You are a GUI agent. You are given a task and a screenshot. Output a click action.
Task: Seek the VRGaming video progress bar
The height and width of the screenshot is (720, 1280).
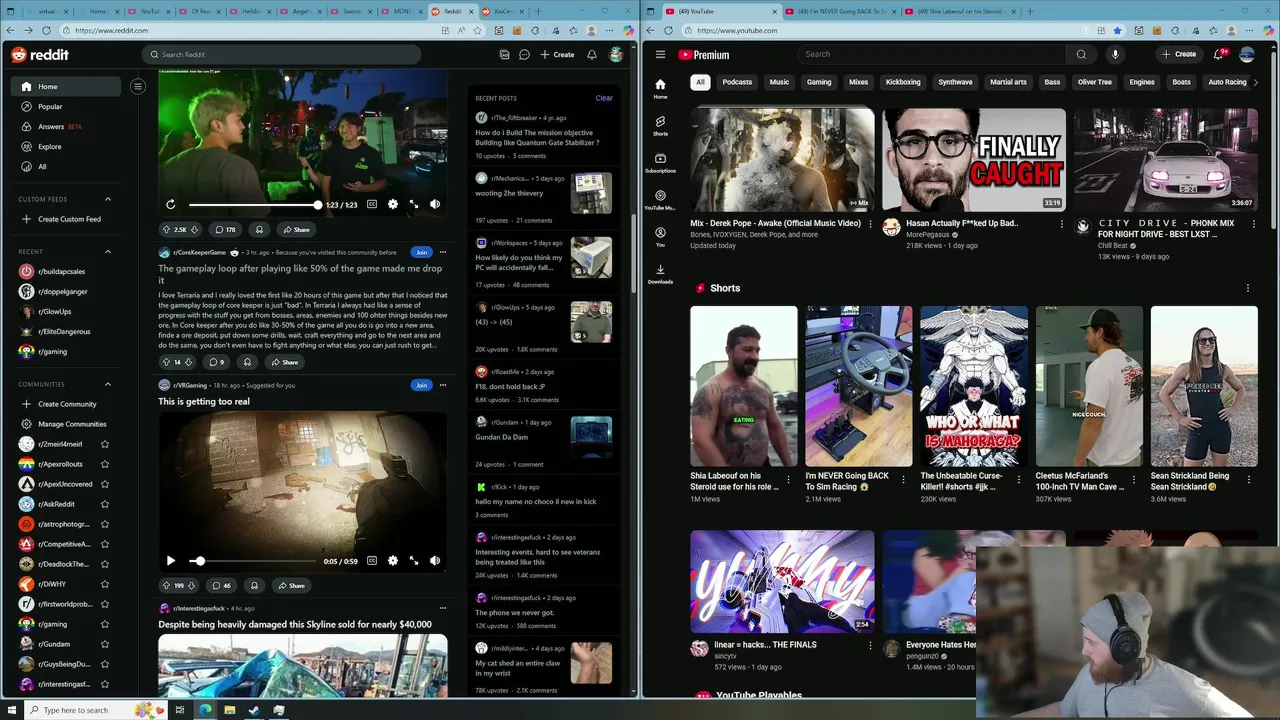click(253, 561)
